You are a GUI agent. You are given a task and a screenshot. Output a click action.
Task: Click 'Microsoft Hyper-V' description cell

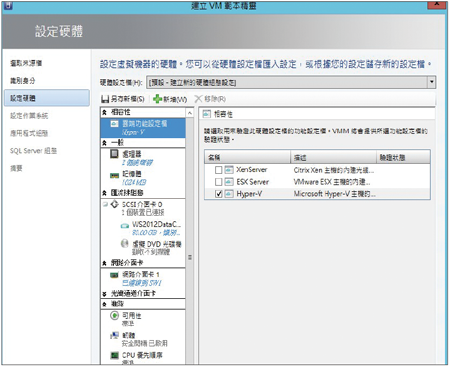[x=334, y=194]
